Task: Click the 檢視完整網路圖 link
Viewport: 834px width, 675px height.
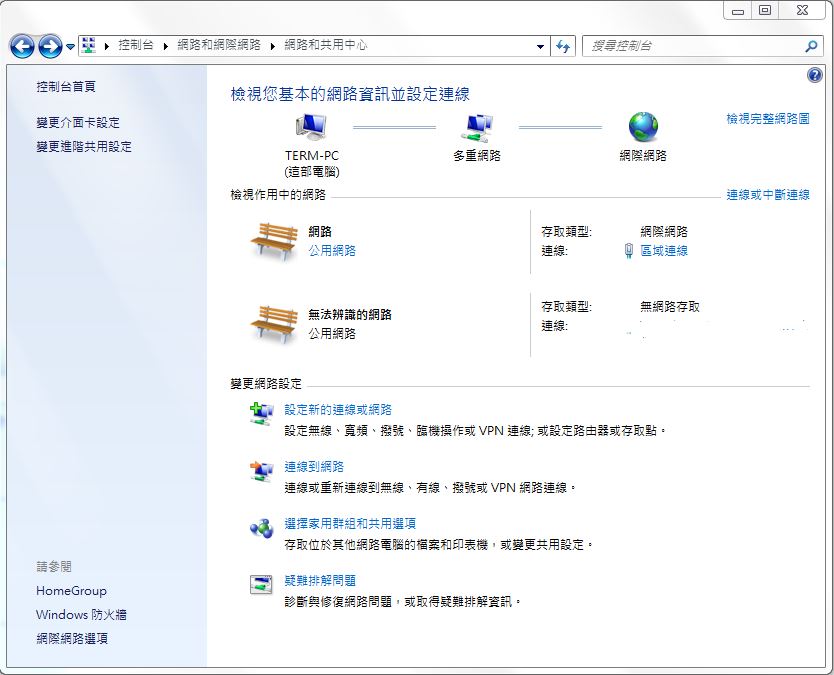Action: [767, 119]
